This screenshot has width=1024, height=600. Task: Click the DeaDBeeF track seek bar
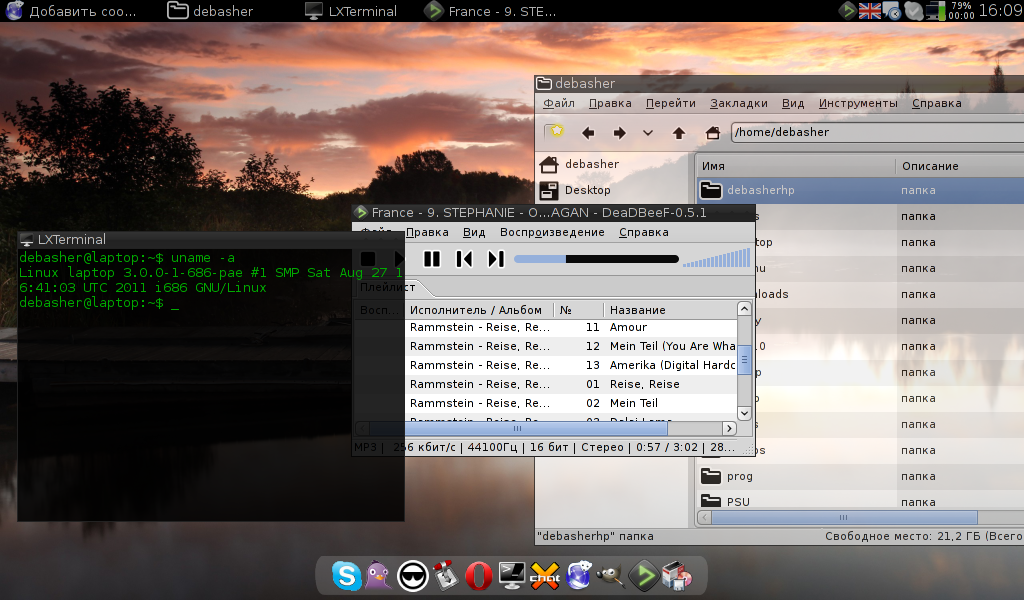click(x=596, y=259)
